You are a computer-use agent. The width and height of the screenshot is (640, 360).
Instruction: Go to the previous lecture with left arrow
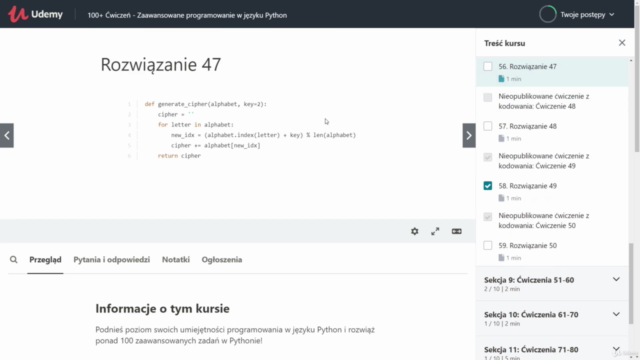tap(7, 136)
